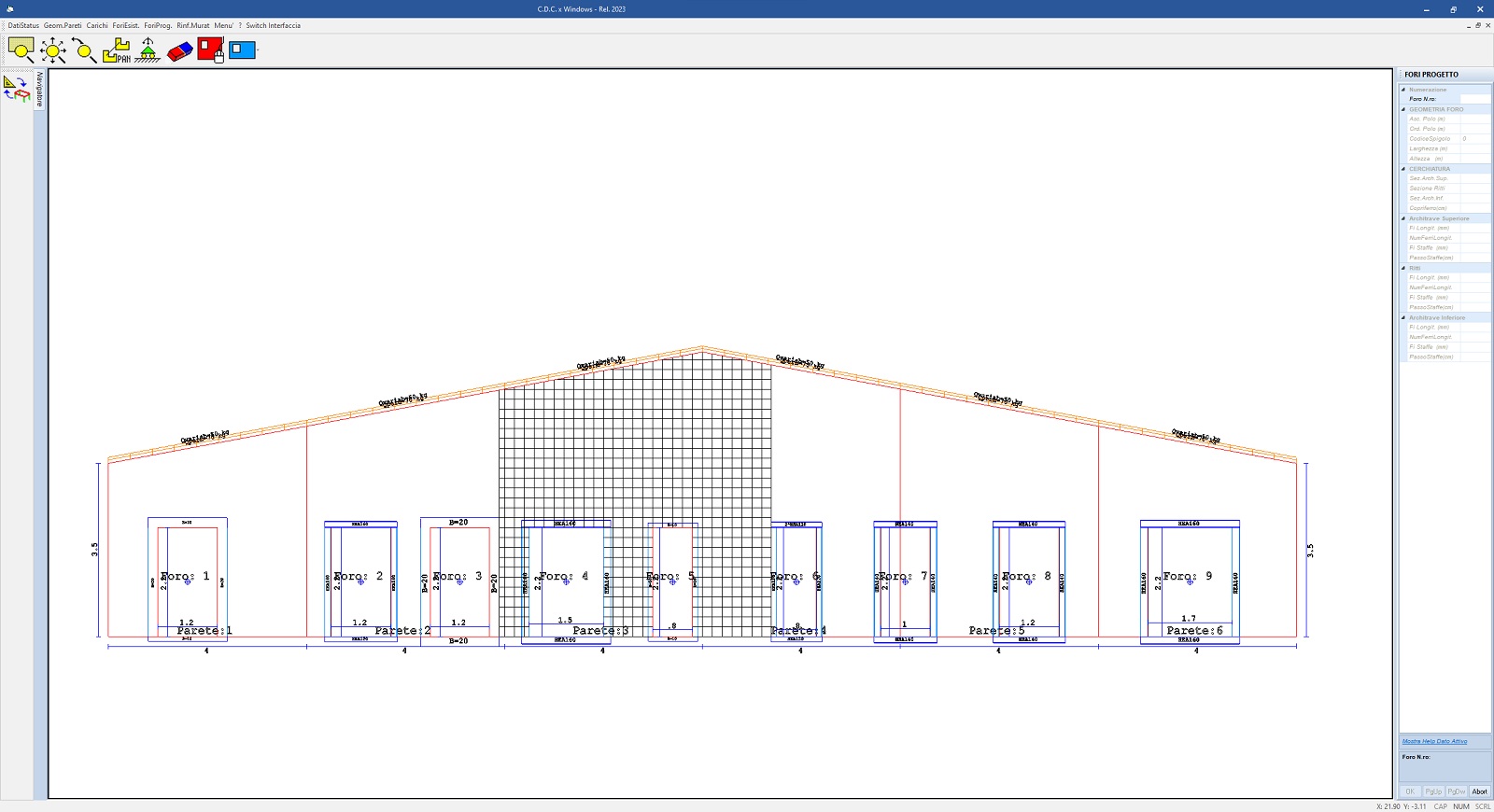Click the support constraint icon
Screen dimensions: 1494x812
click(148, 49)
